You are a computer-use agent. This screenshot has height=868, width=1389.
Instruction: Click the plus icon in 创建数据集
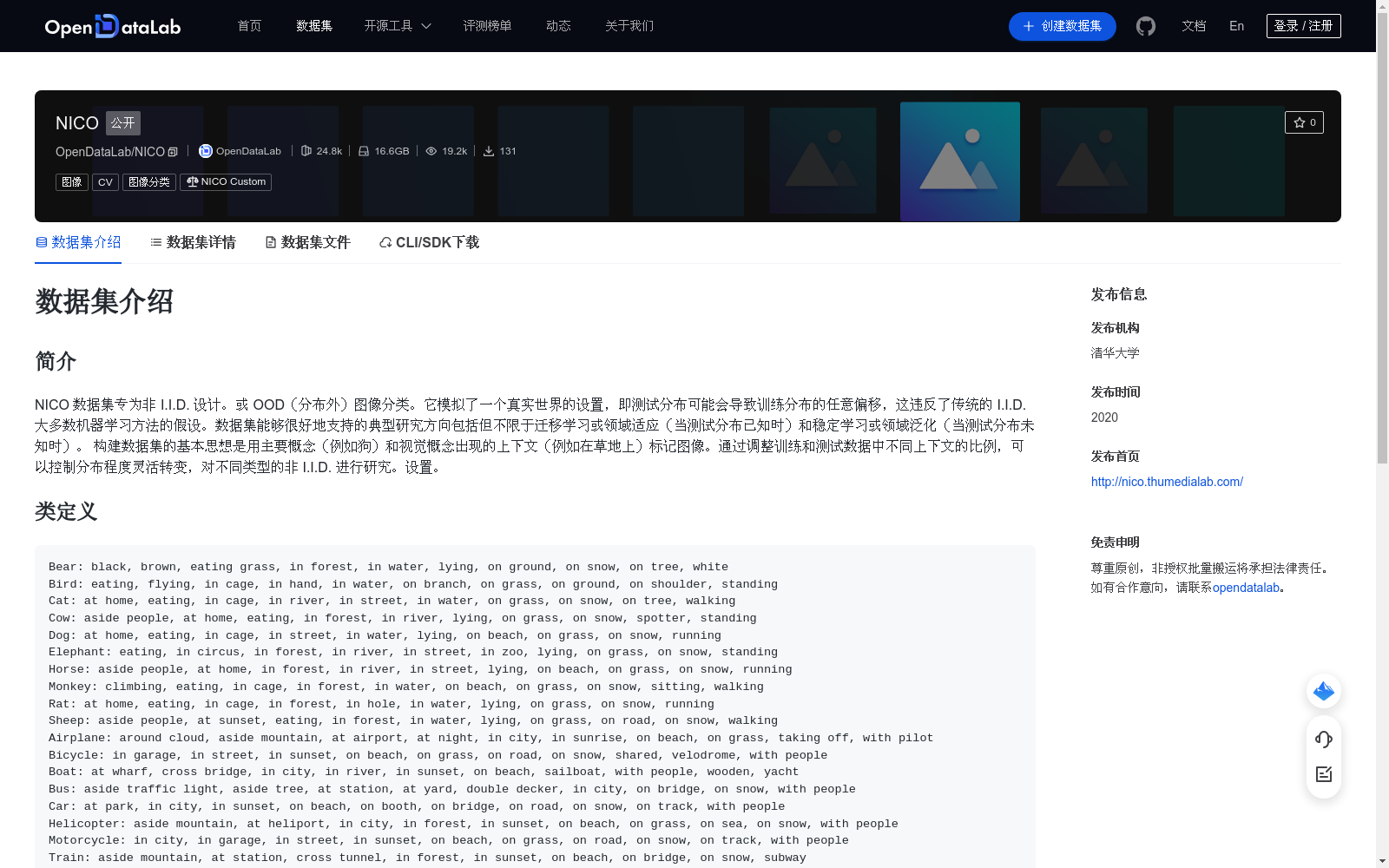(x=1029, y=26)
